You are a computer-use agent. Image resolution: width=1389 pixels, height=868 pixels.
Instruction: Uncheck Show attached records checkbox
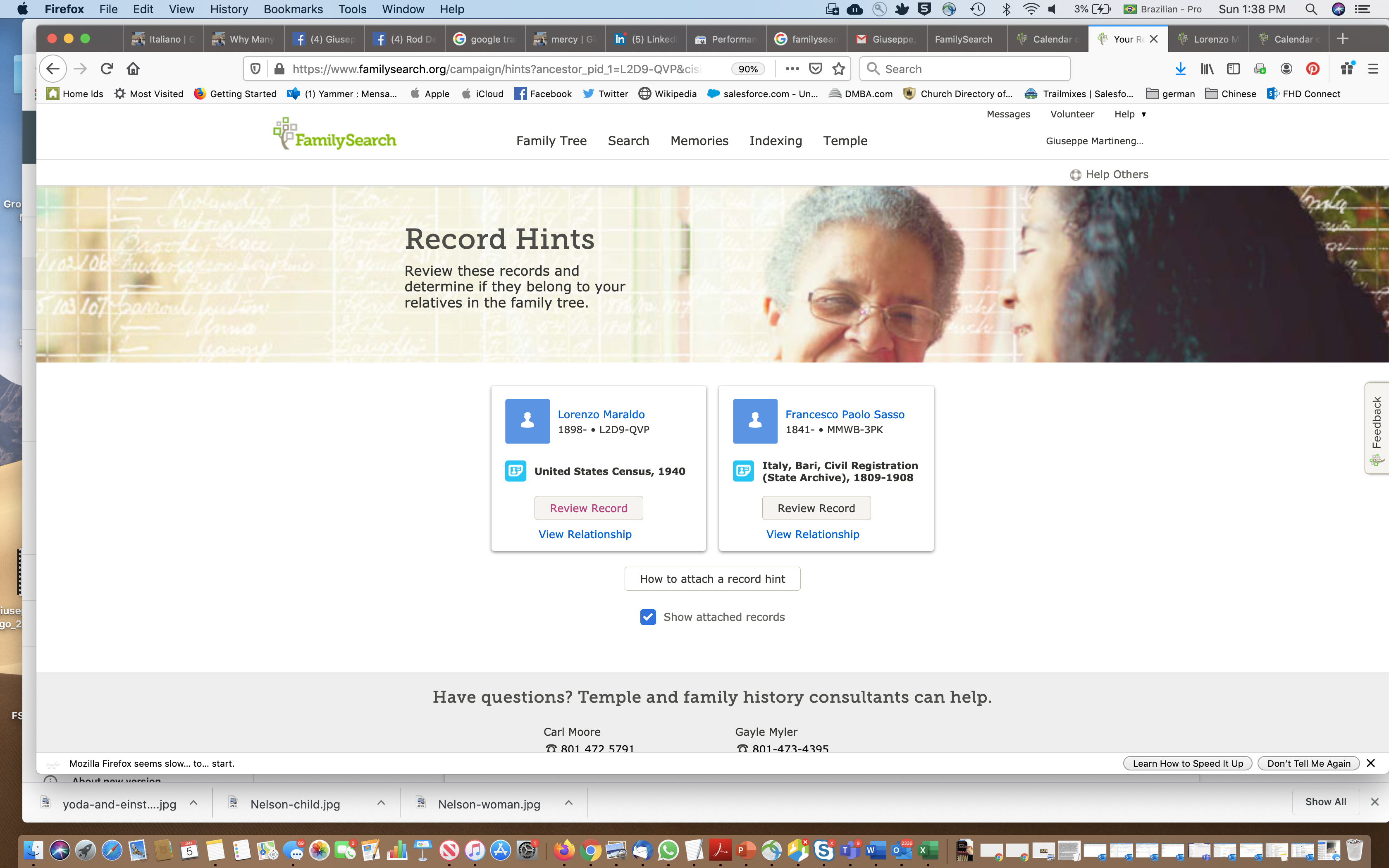648,617
